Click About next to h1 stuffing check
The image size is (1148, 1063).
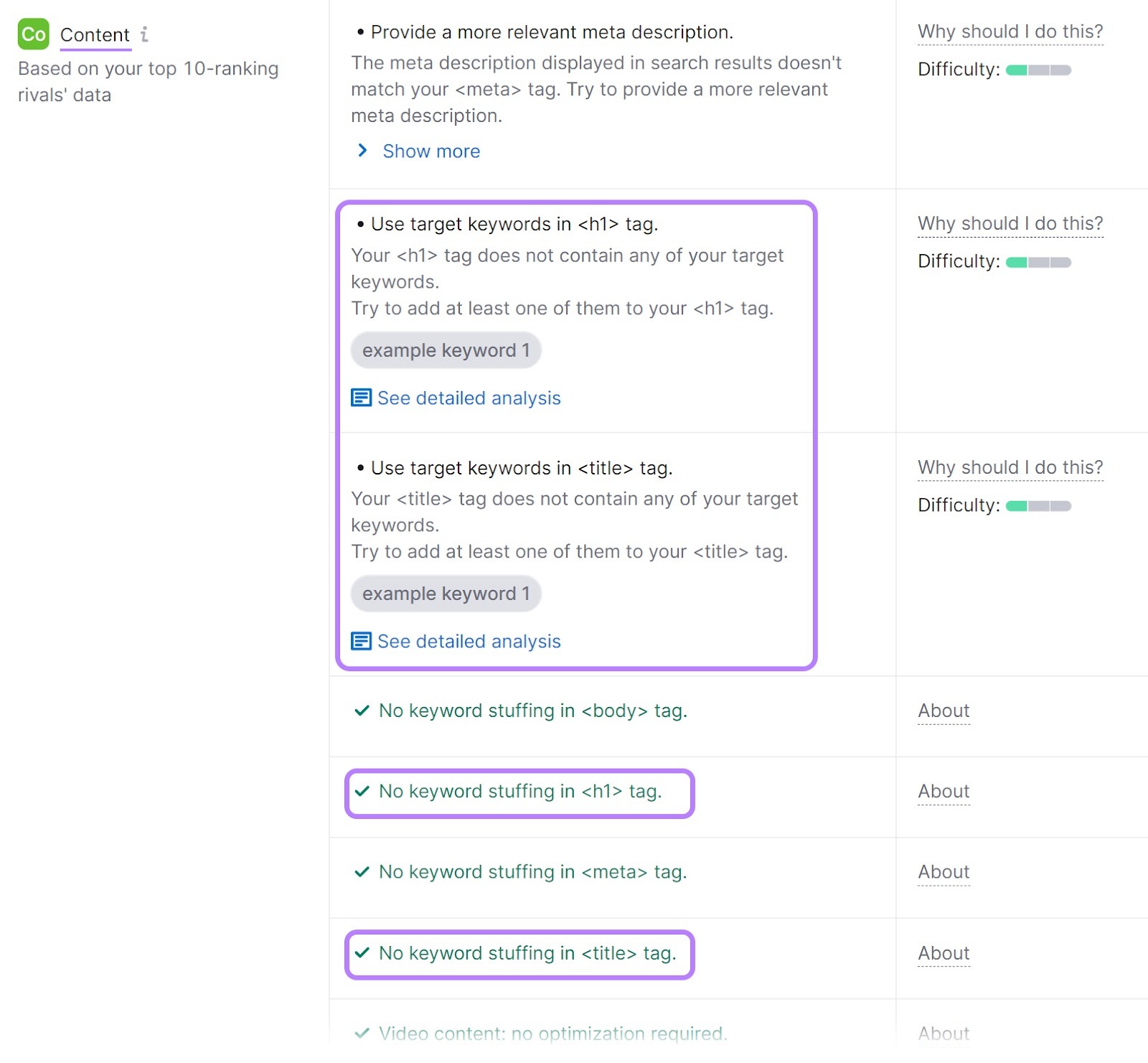pyautogui.click(x=943, y=791)
